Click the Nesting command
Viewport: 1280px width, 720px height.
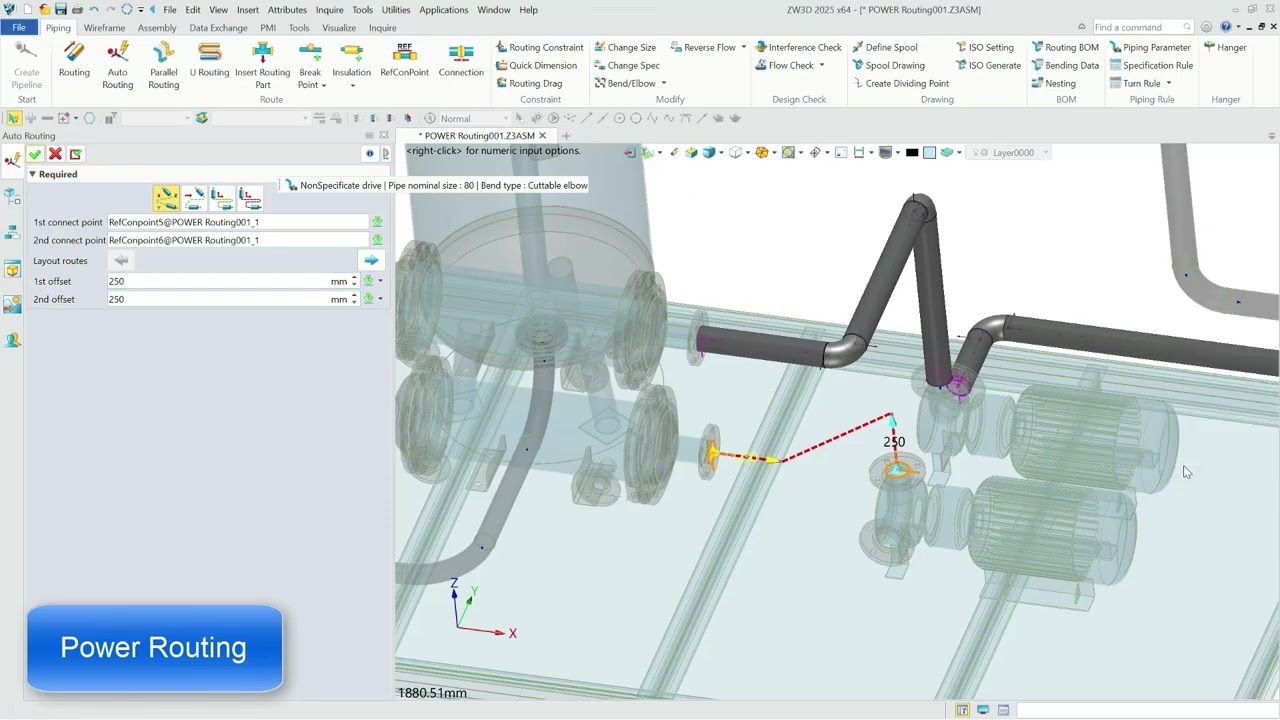1053,83
